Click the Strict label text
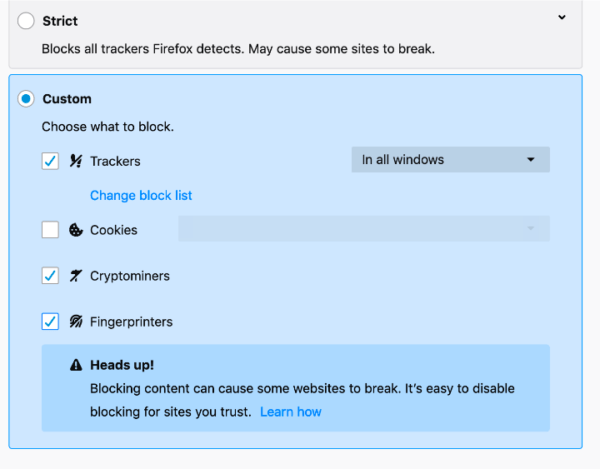Screen dimensions: 600x469 60,21
